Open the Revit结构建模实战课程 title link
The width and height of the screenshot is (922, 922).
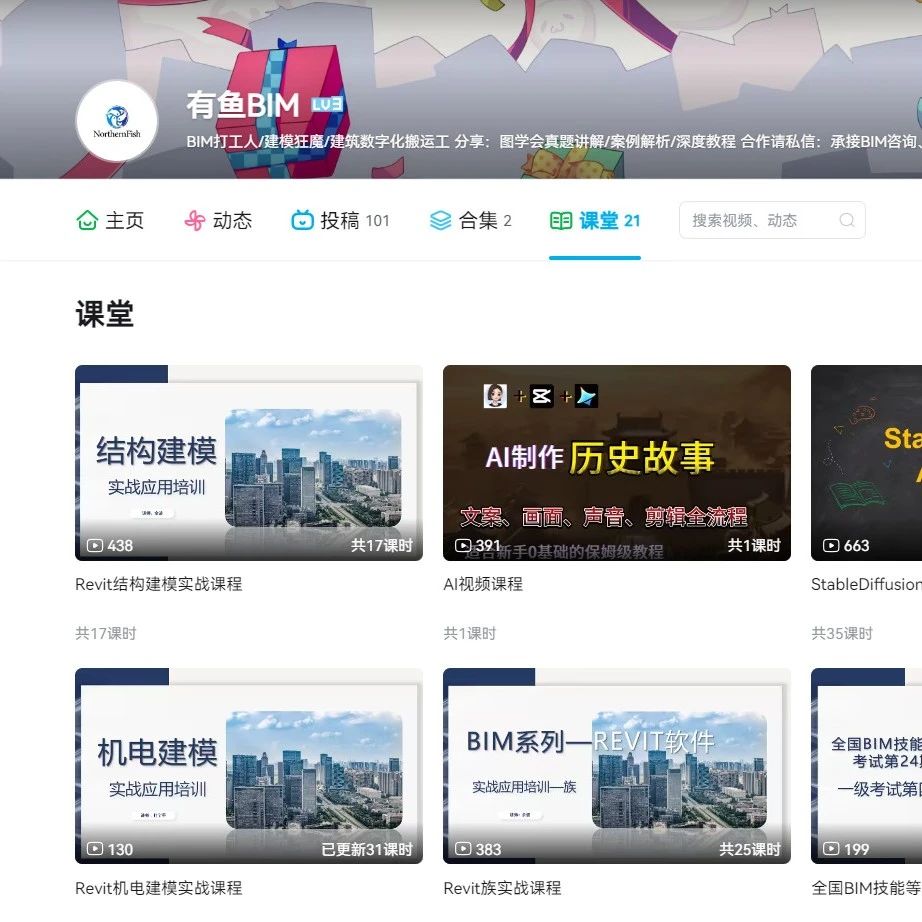159,584
